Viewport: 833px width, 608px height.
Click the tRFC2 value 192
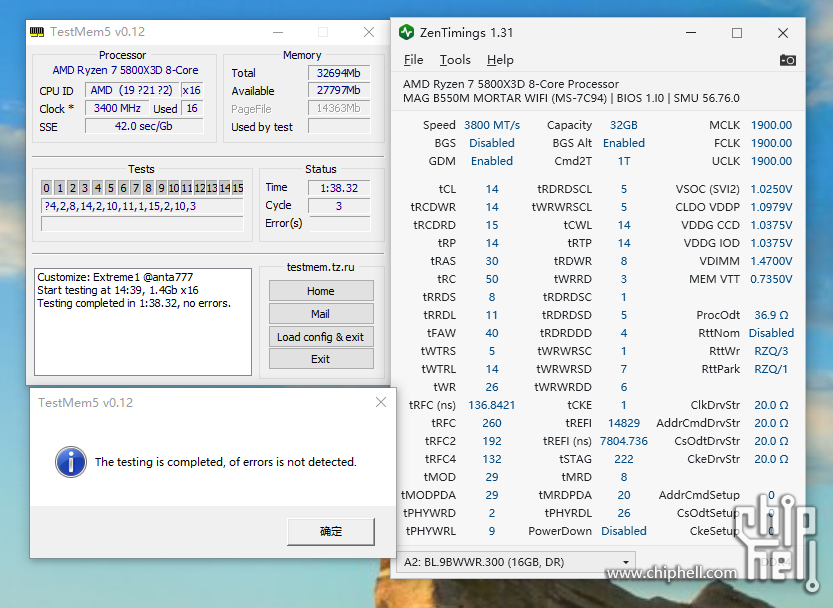click(492, 441)
